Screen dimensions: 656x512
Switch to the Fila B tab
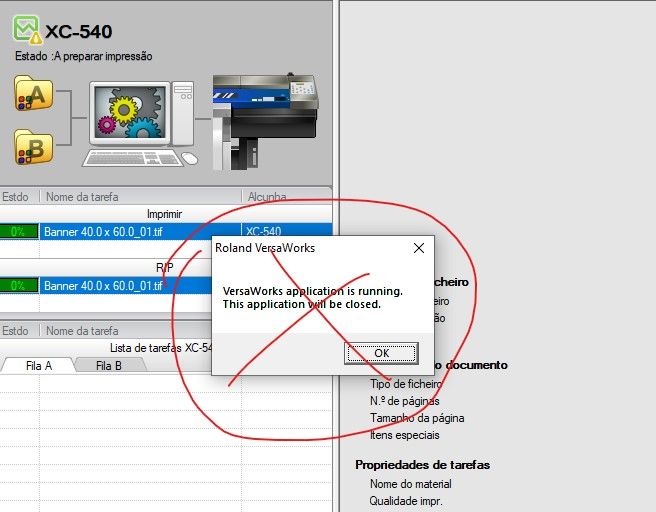[x=109, y=366]
